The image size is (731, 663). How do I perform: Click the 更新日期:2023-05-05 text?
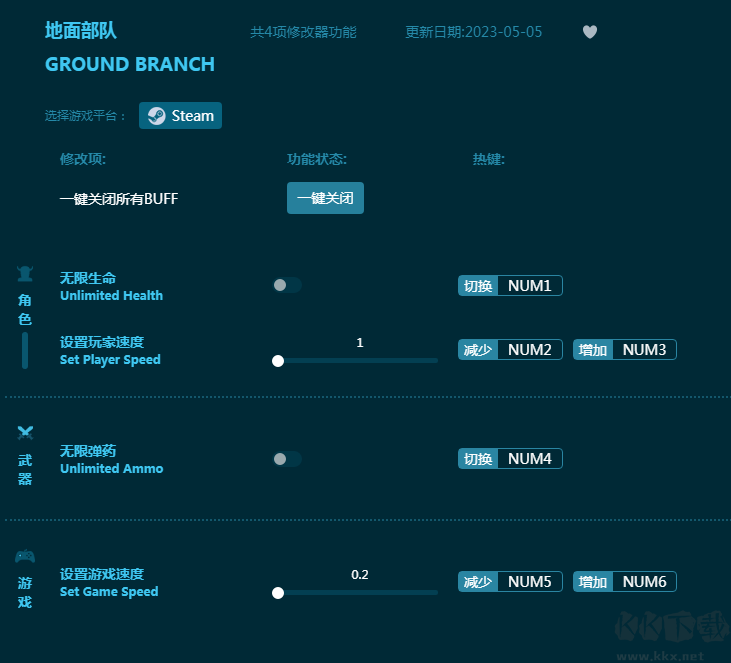474,32
